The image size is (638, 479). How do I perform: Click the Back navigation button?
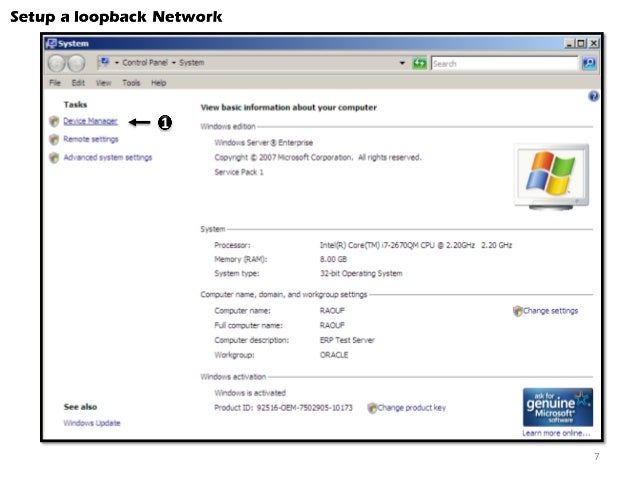tap(57, 63)
